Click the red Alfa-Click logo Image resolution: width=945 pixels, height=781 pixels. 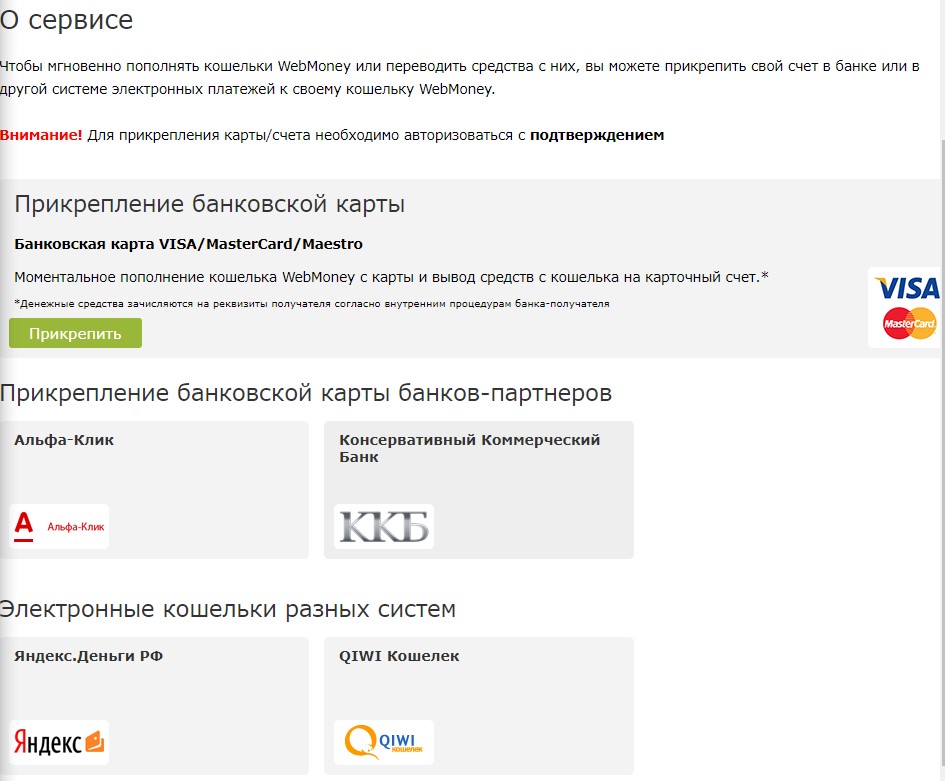point(59,526)
